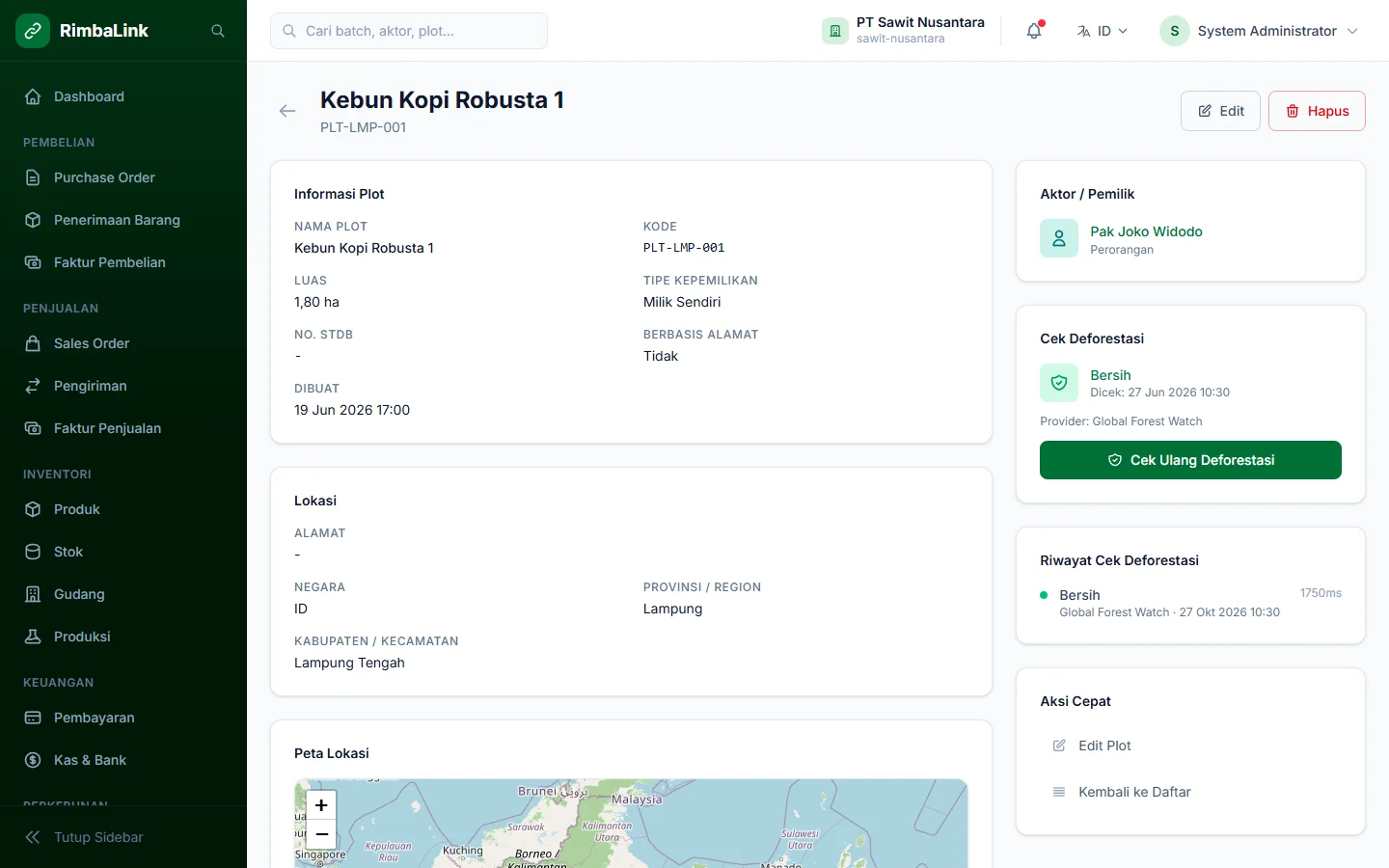Click the Milik Sendiri ownership value
Screen dimensions: 1389x868
[682, 302]
